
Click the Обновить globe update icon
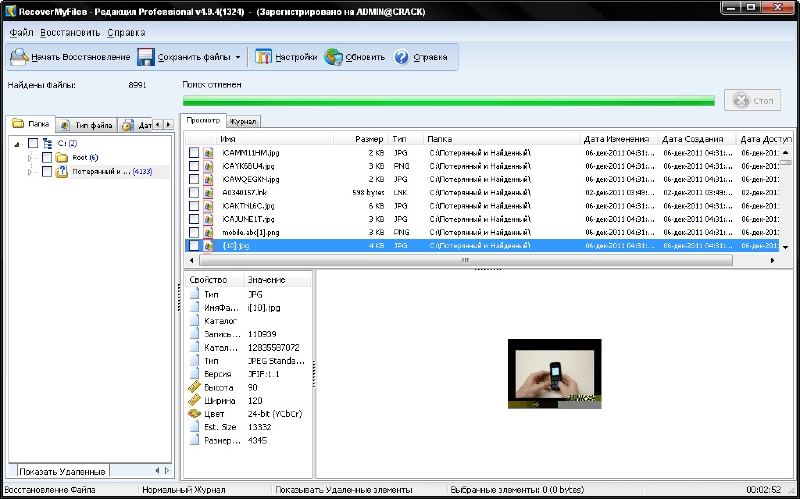334,57
